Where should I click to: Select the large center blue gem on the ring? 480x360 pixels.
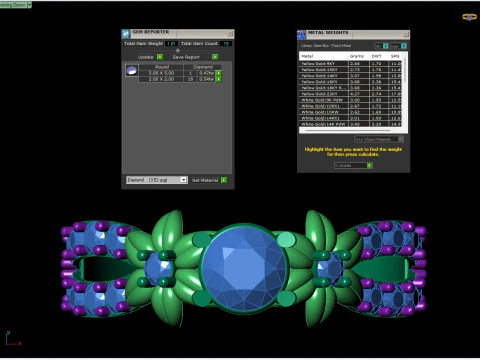(244, 269)
